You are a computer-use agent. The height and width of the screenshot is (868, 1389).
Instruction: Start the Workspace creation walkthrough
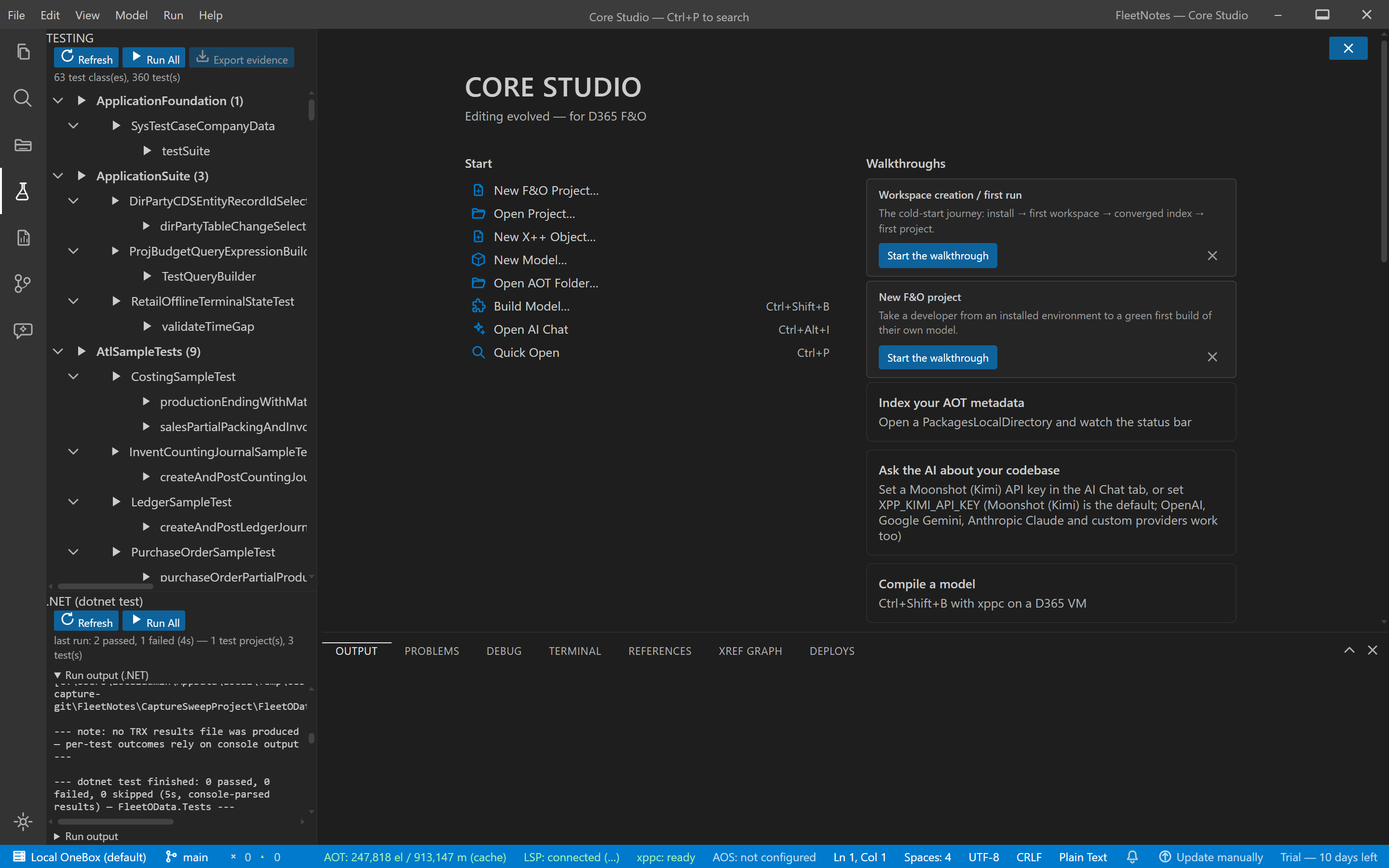coord(938,256)
